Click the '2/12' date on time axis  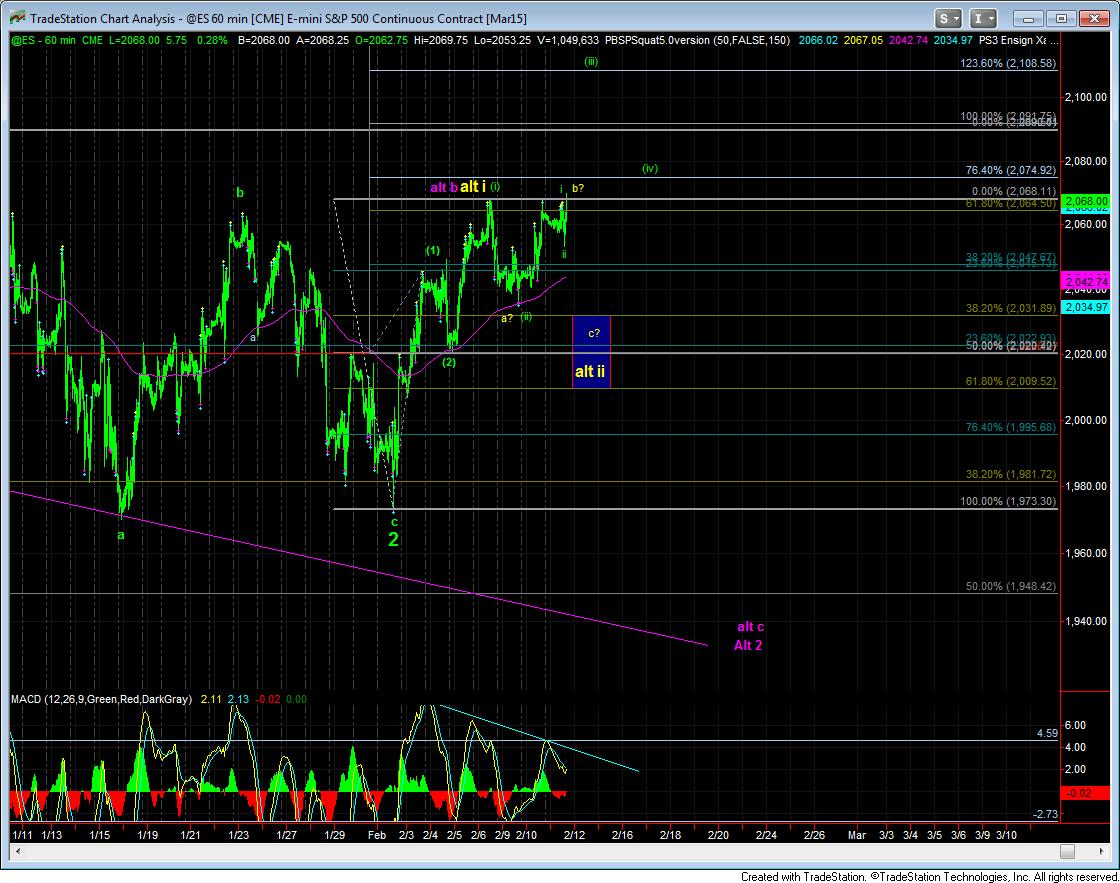574,834
